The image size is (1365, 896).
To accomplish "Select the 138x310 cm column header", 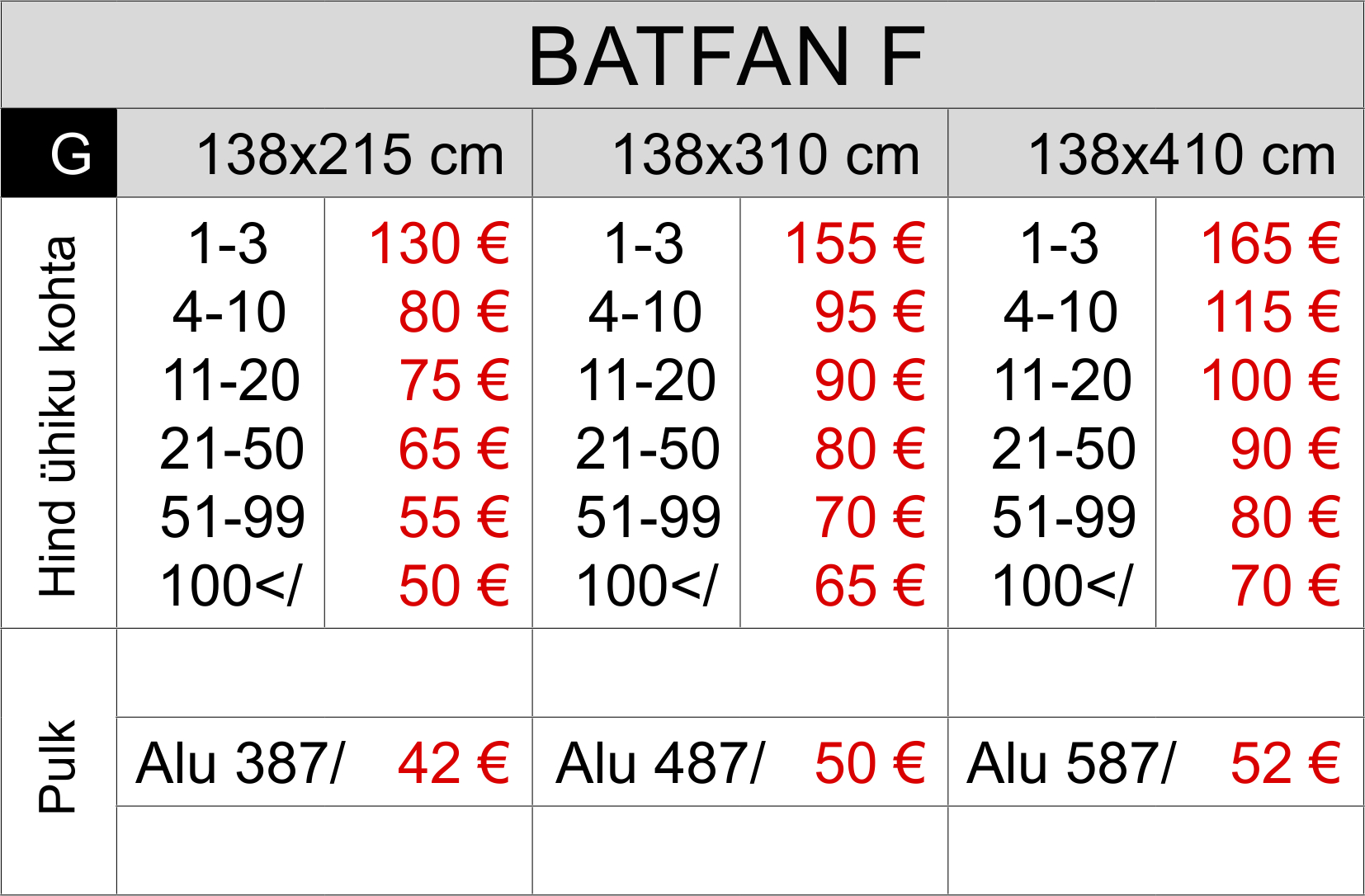I will [x=765, y=154].
